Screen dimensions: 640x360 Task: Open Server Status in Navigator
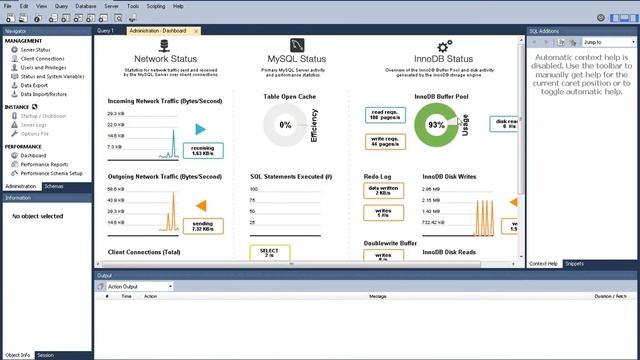pyautogui.click(x=36, y=50)
